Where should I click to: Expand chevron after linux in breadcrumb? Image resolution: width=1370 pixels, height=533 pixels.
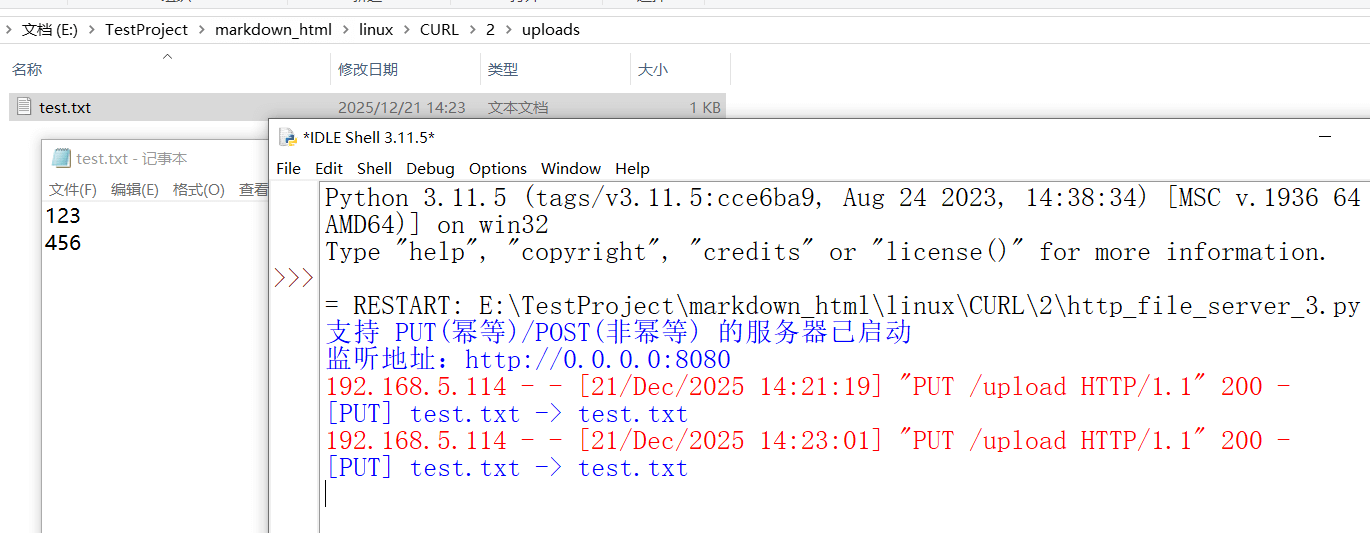pyautogui.click(x=407, y=29)
